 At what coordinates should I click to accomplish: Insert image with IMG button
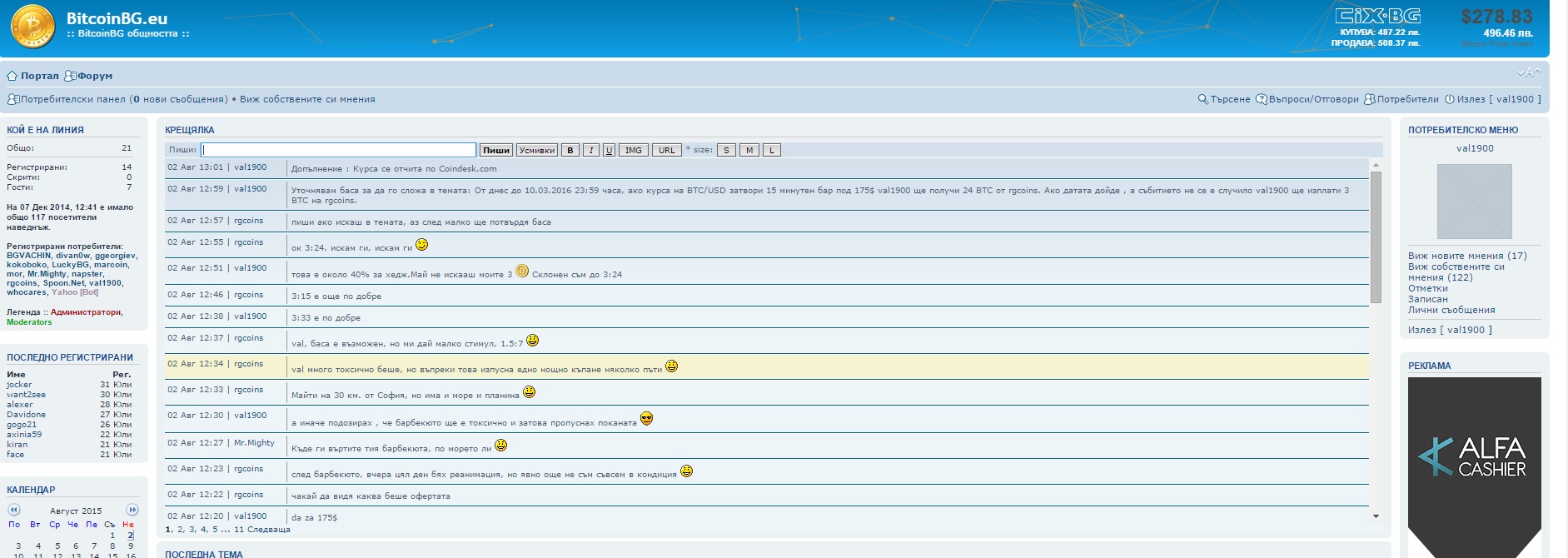[634, 150]
